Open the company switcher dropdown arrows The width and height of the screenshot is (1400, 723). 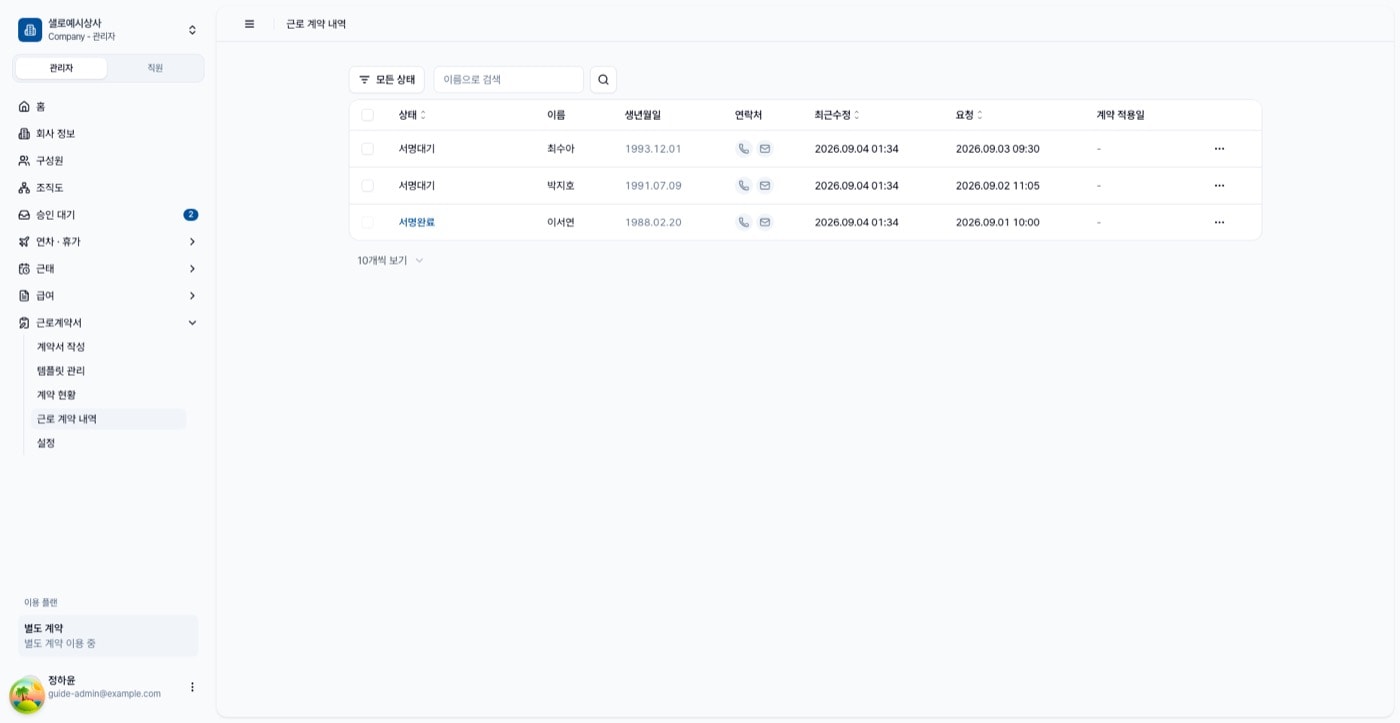click(x=192, y=30)
